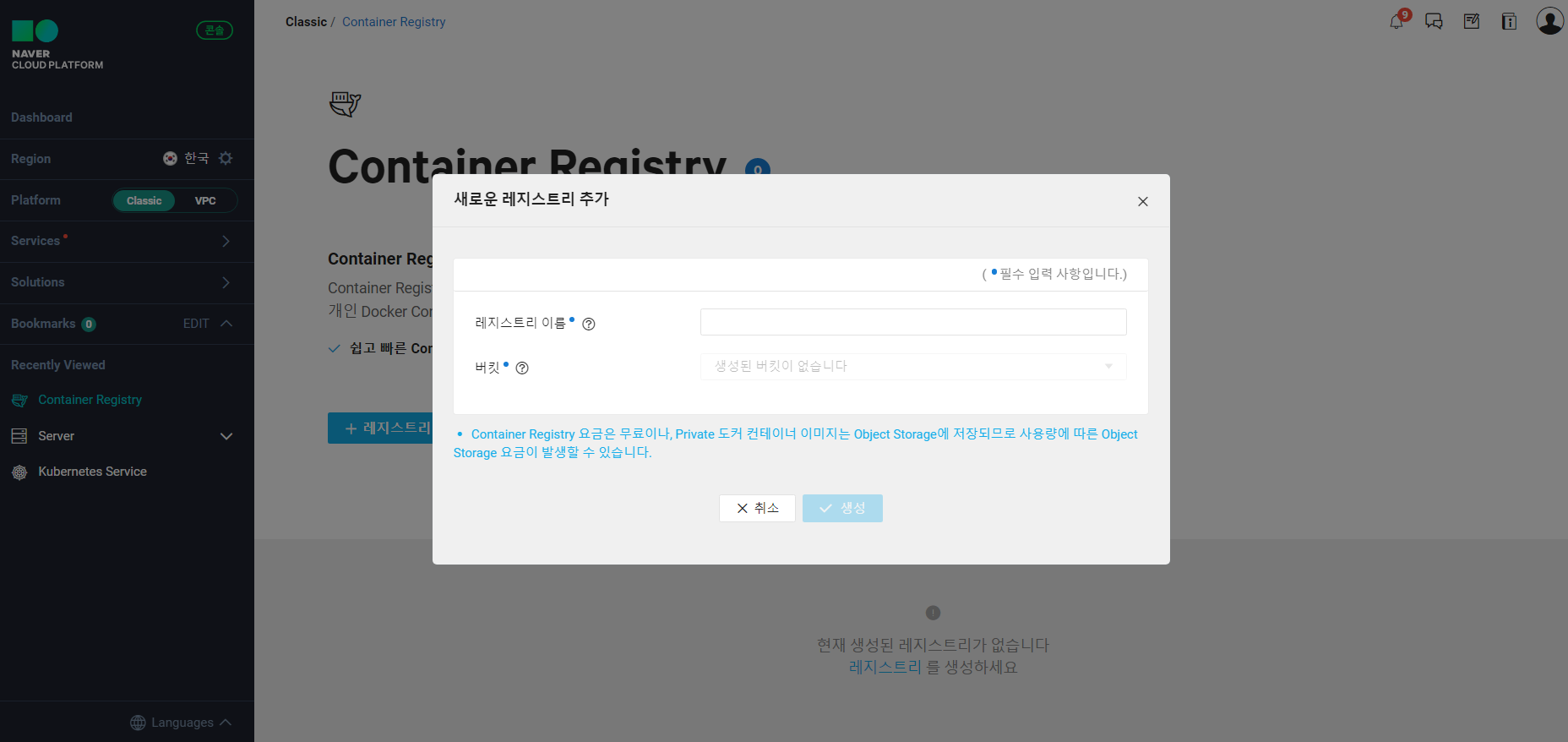Screen dimensions: 1568x742
Task: Open the user profile avatar
Action: coord(1549,21)
